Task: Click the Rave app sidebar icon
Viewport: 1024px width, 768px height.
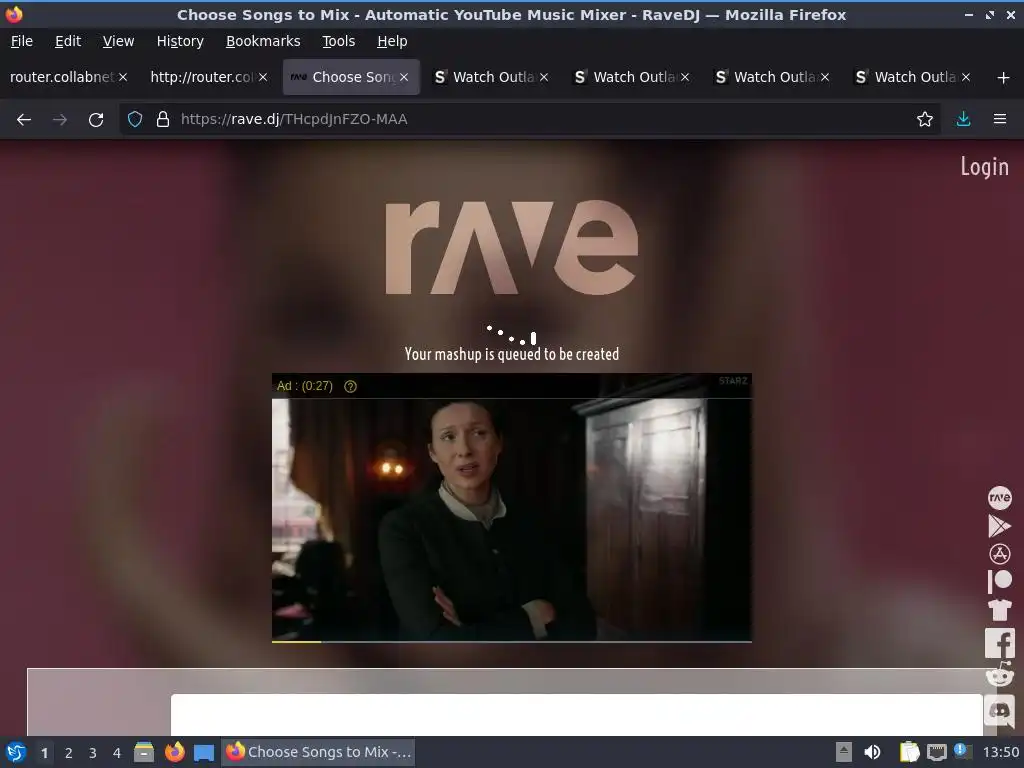Action: pos(1000,498)
